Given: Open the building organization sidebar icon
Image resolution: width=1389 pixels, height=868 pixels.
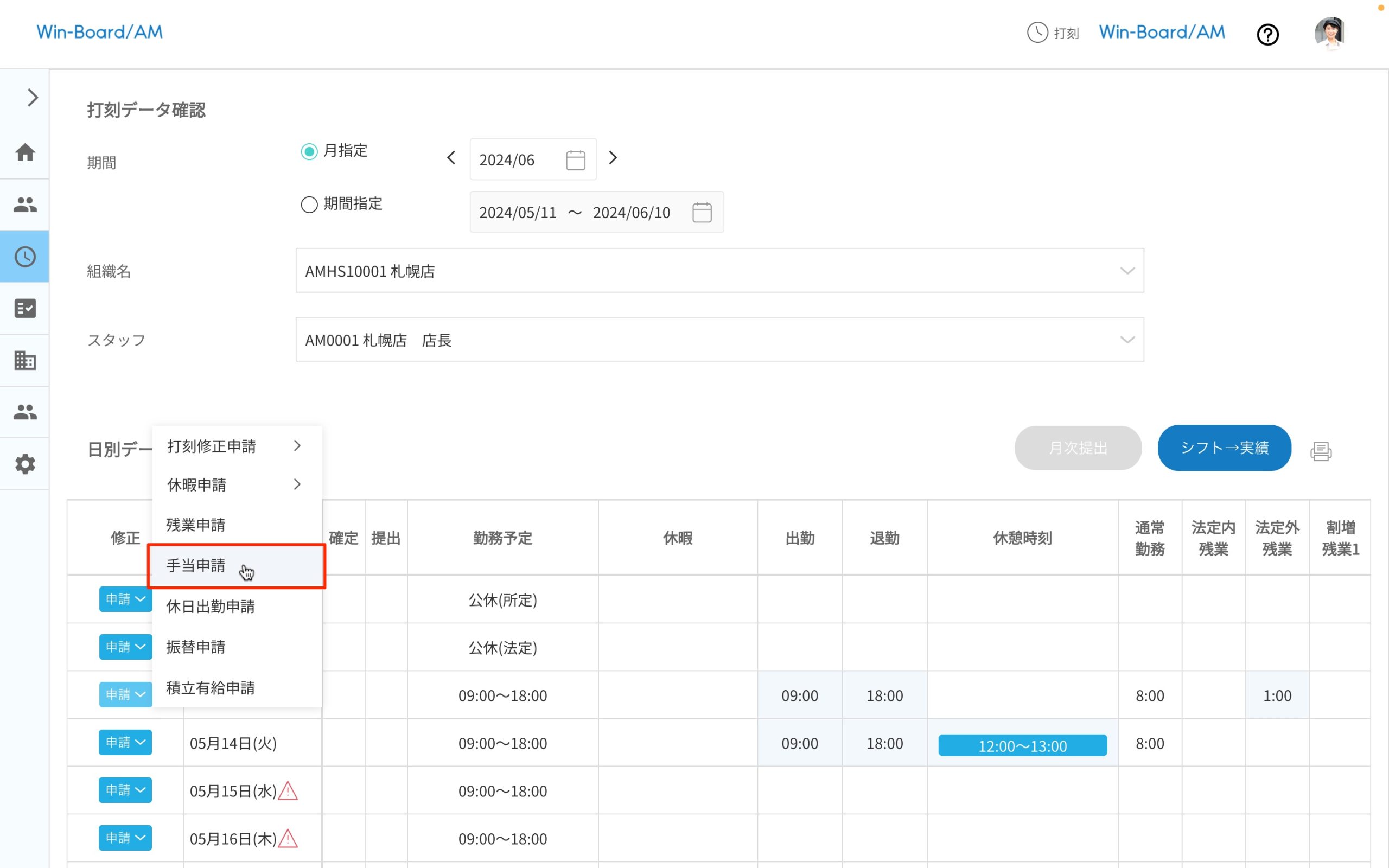Looking at the screenshot, I should click(x=24, y=361).
